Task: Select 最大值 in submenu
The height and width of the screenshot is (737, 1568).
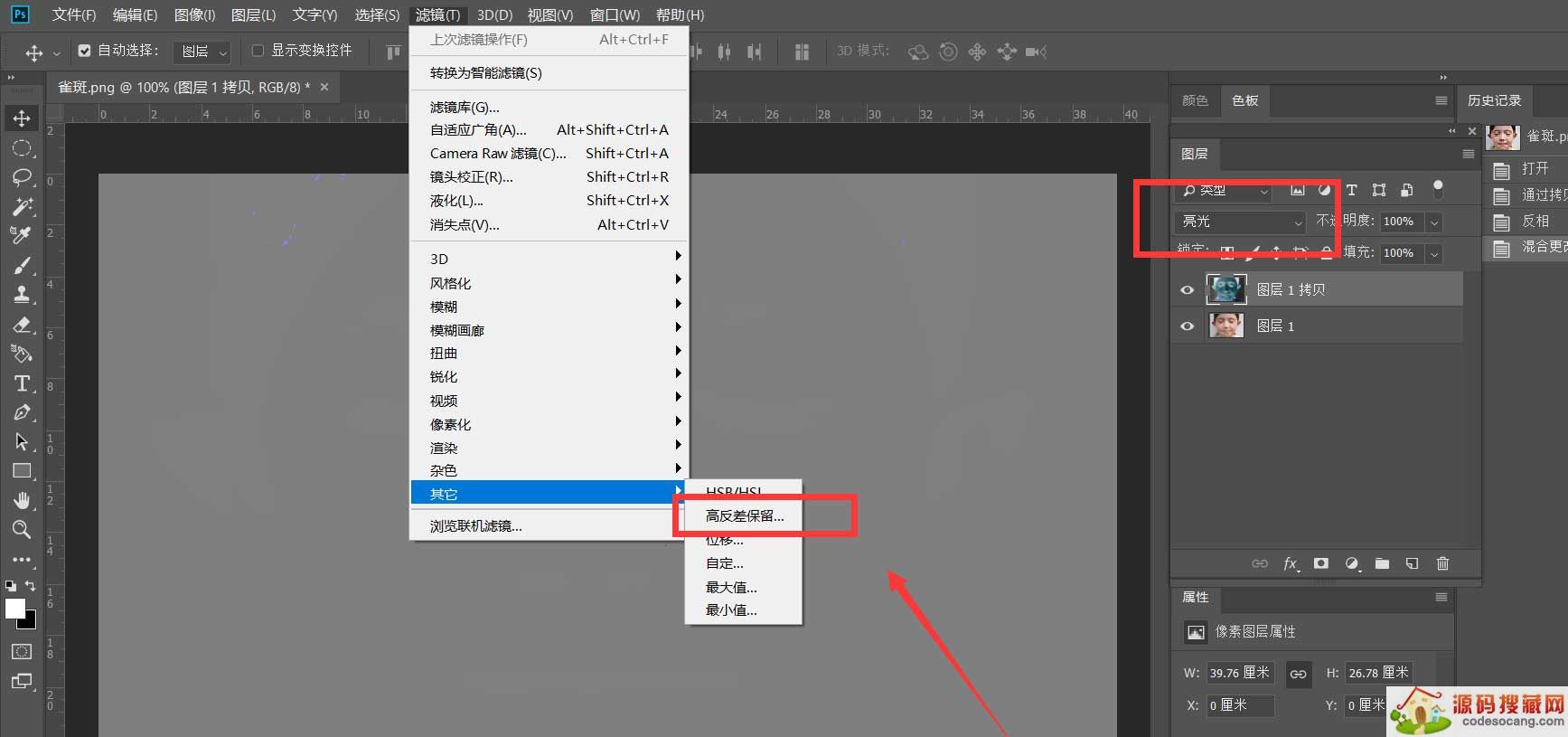Action: [x=743, y=587]
